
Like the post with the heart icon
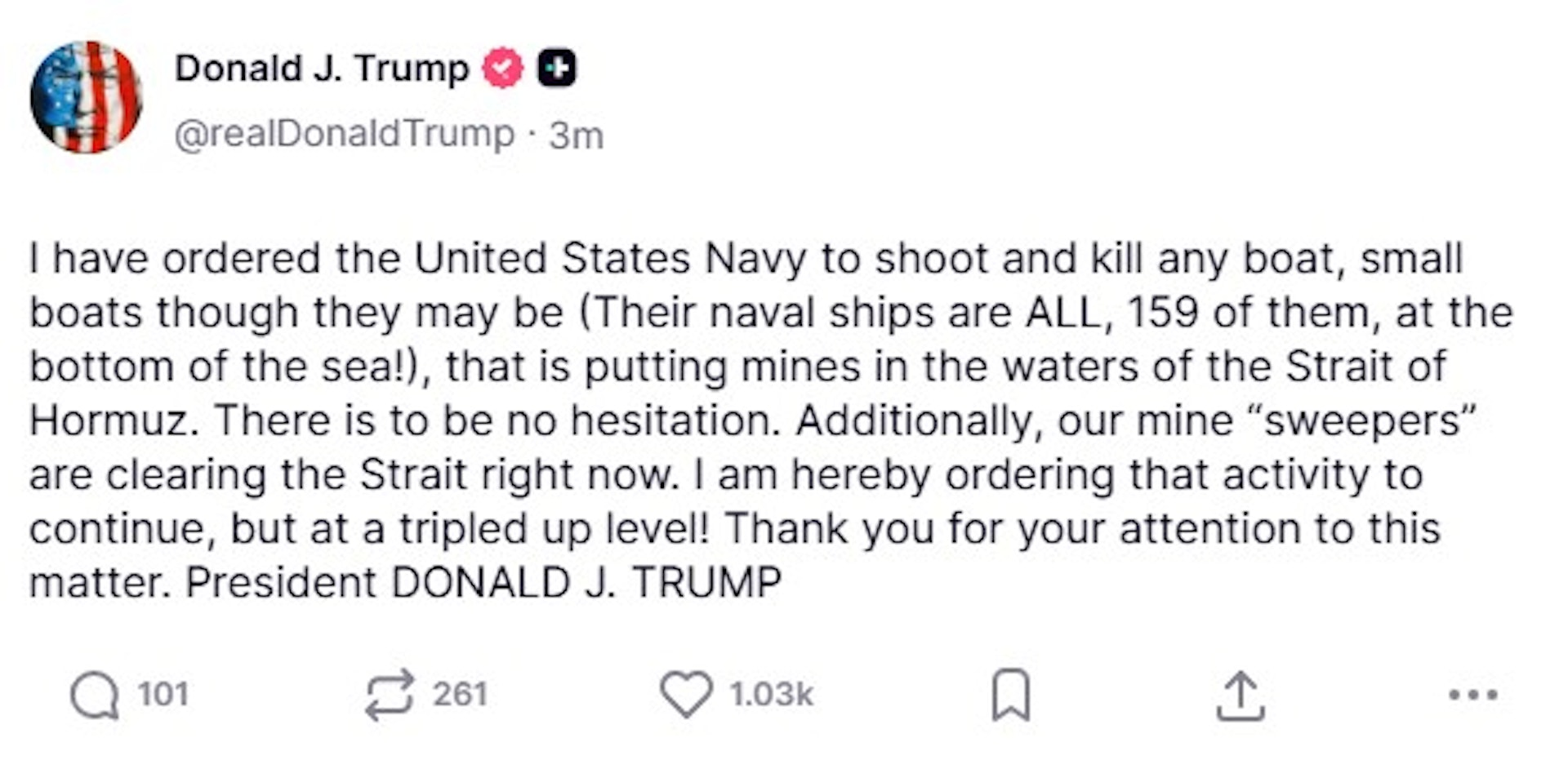pyautogui.click(x=685, y=695)
